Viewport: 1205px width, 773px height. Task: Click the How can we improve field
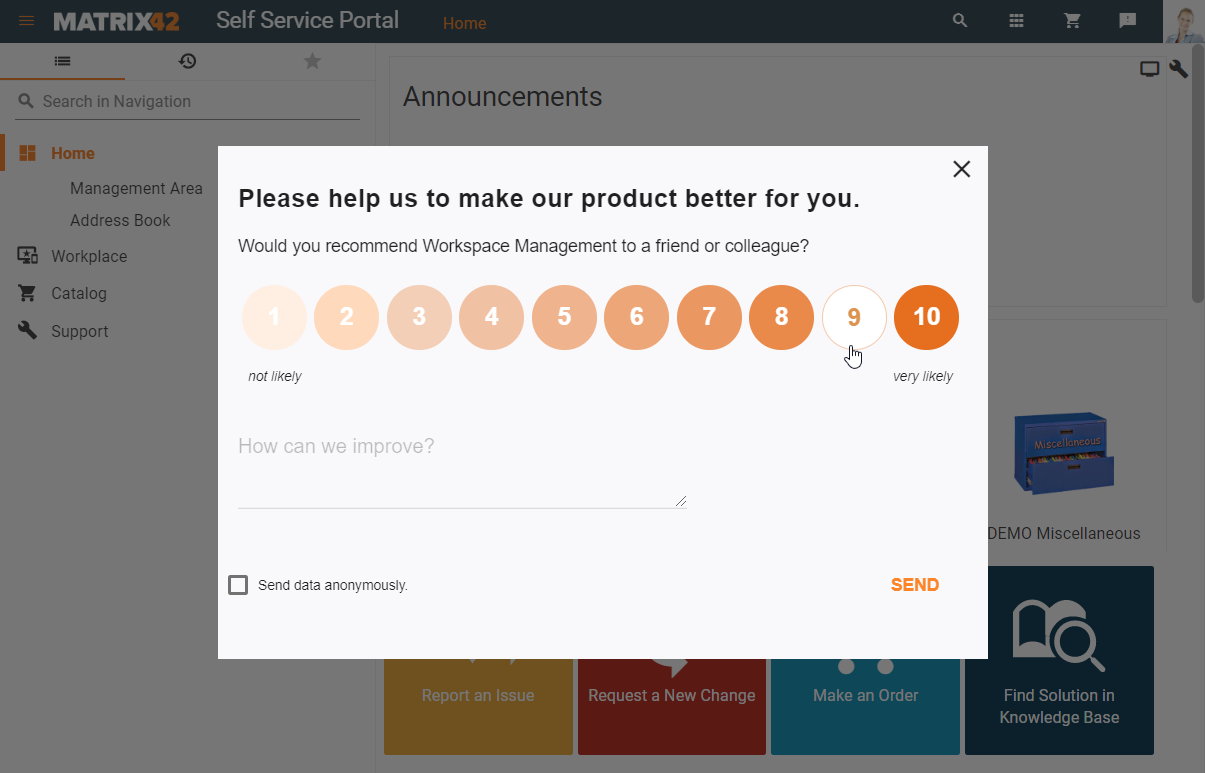(x=461, y=471)
